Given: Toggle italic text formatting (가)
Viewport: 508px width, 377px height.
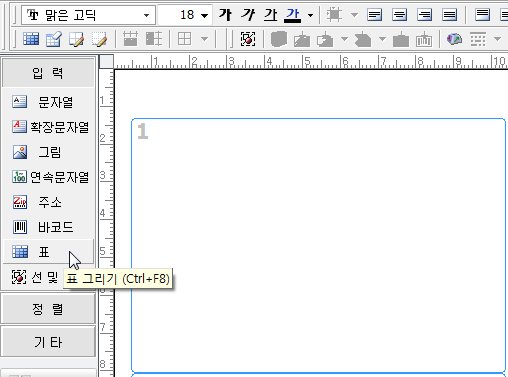Looking at the screenshot, I should click(x=248, y=15).
